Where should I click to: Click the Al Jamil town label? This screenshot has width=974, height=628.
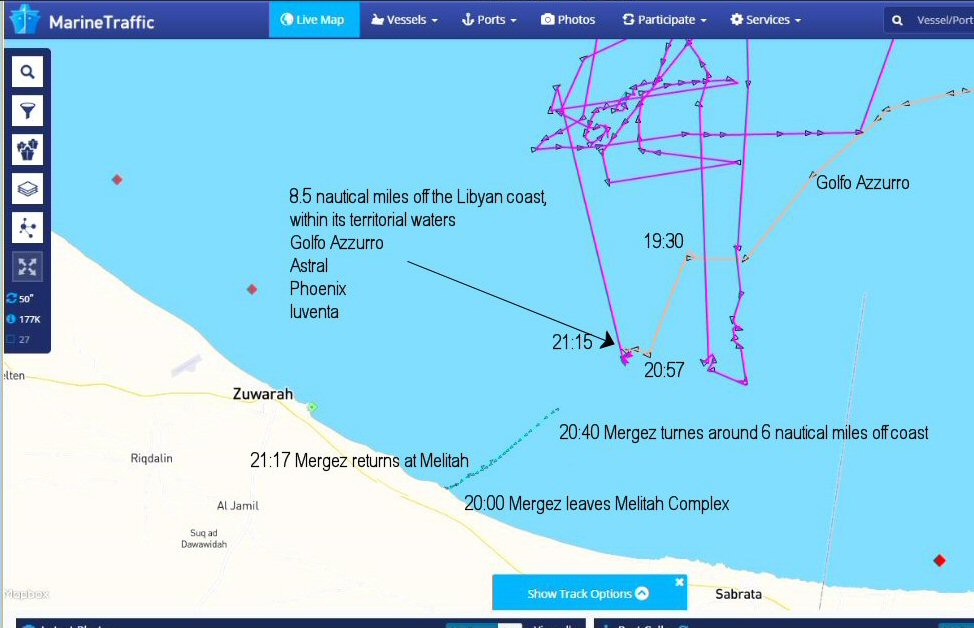coord(237,506)
